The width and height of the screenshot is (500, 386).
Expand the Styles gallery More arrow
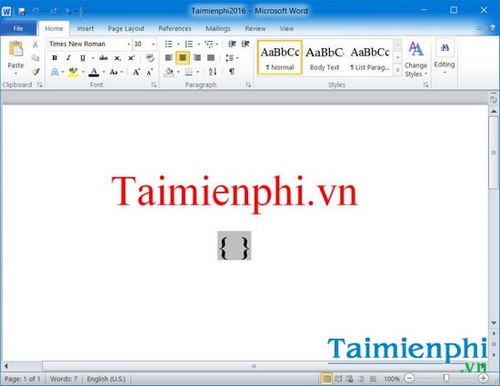[397, 70]
